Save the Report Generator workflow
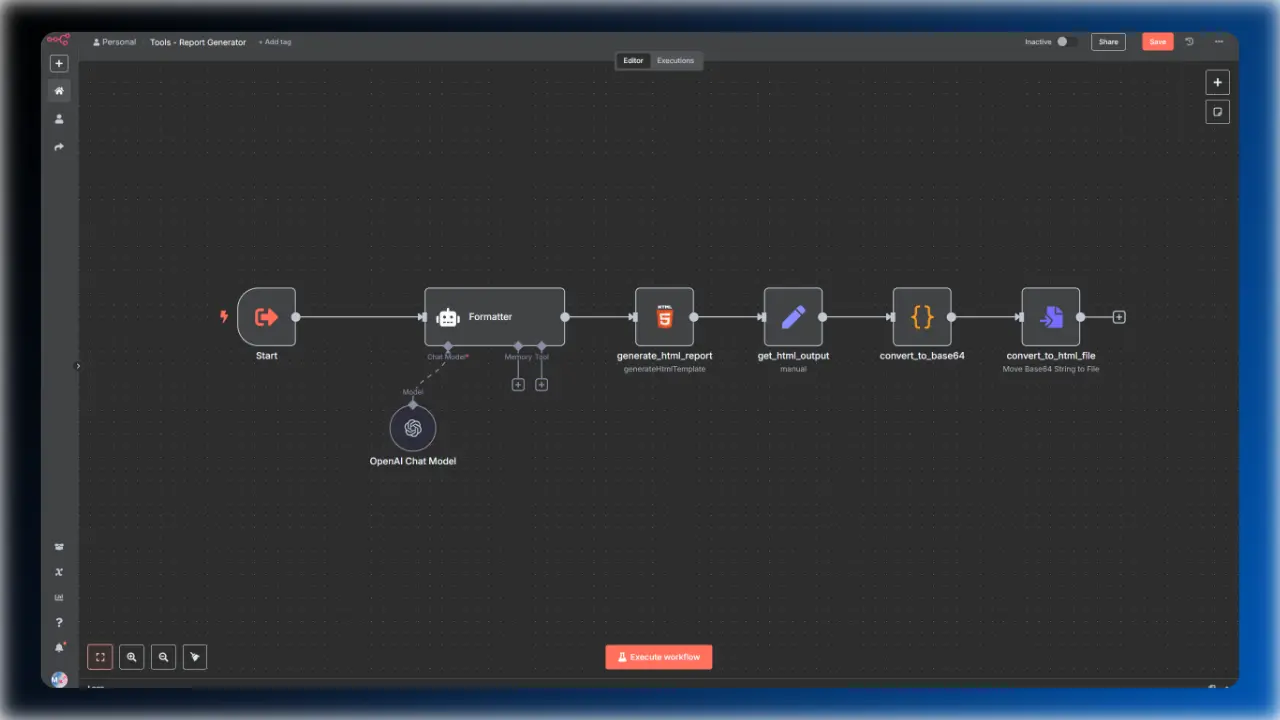Viewport: 1280px width, 720px height. point(1157,41)
